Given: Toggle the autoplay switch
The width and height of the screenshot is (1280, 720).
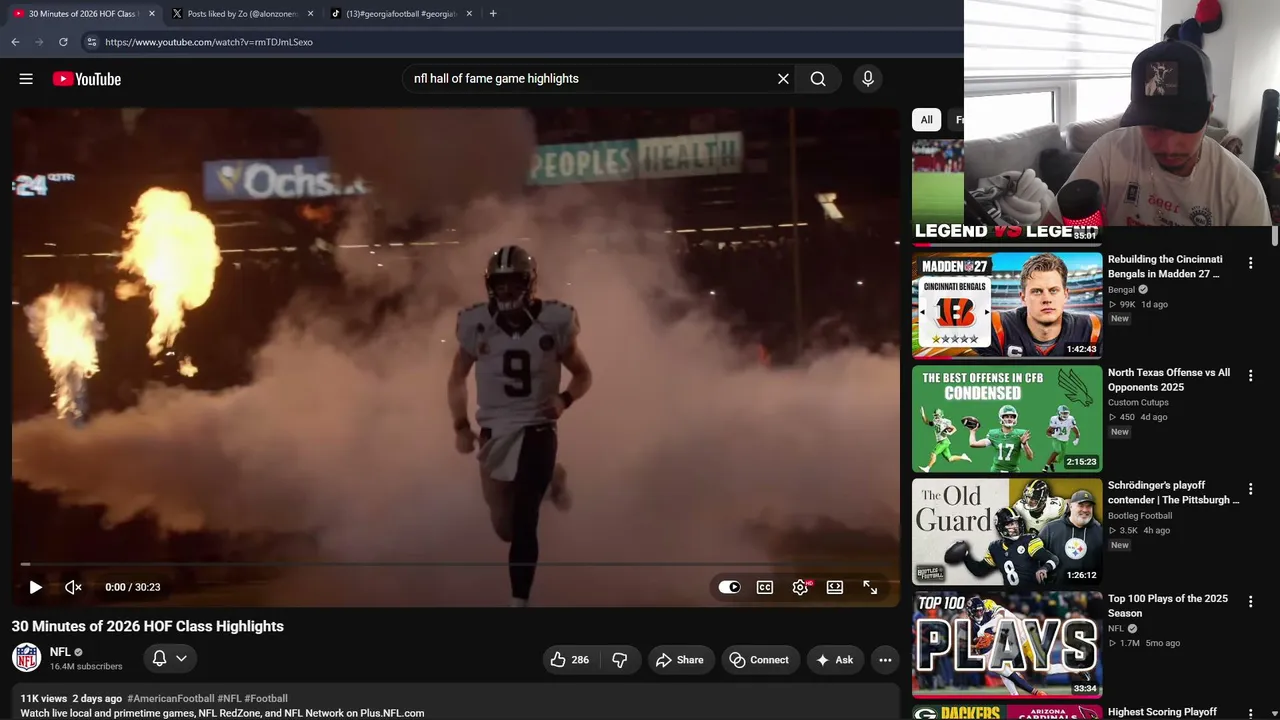Looking at the screenshot, I should pyautogui.click(x=729, y=587).
